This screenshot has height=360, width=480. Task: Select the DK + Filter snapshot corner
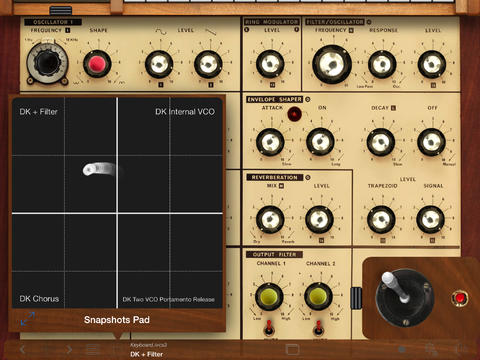38,112
